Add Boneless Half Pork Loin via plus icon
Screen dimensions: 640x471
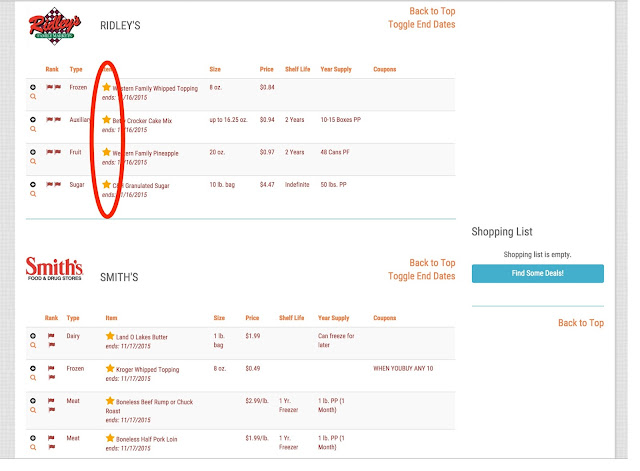33,438
